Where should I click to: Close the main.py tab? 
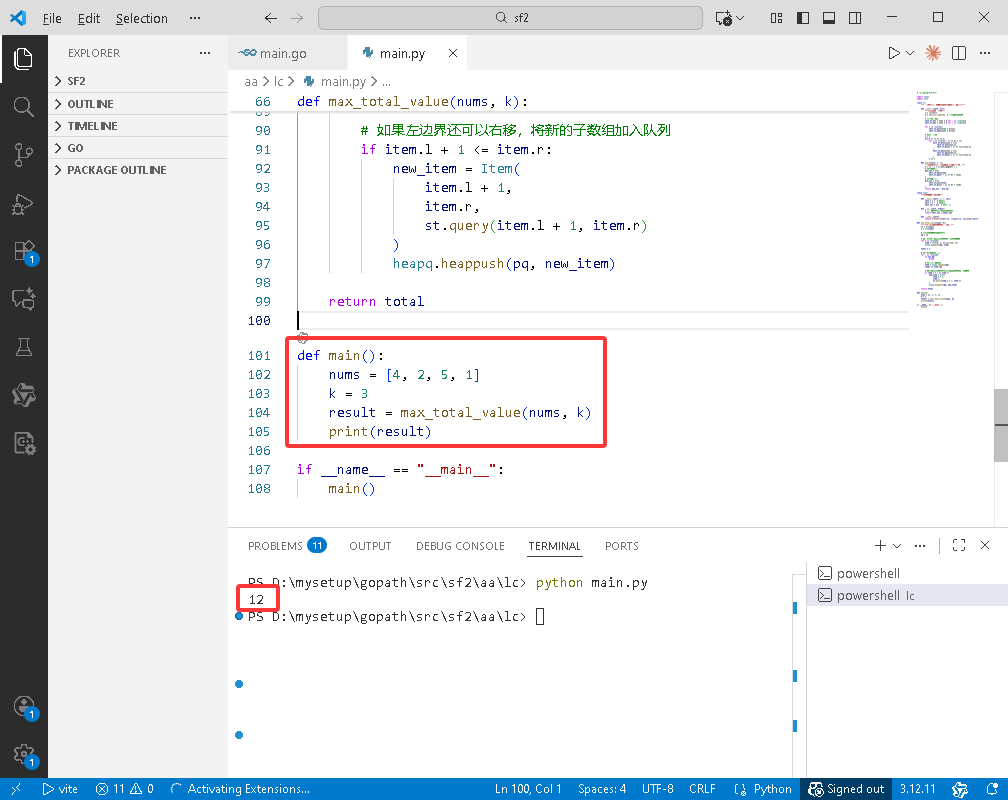(x=453, y=53)
